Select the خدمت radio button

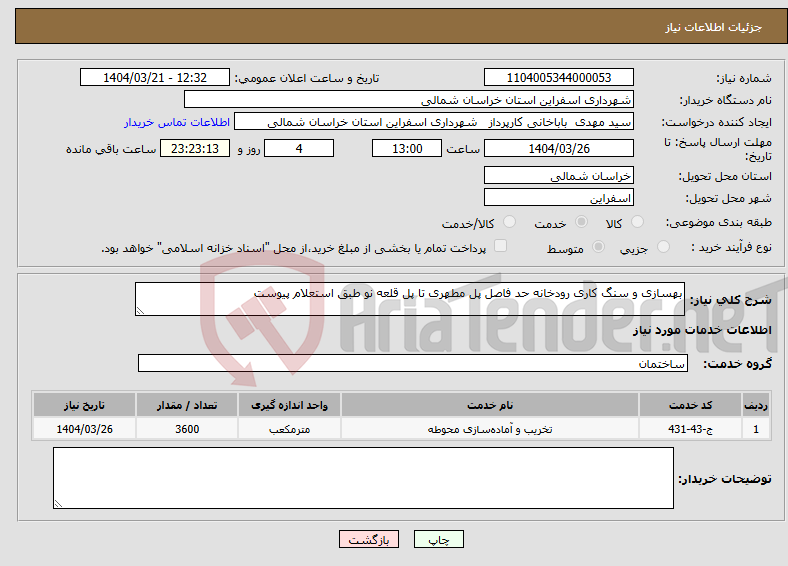point(581,222)
